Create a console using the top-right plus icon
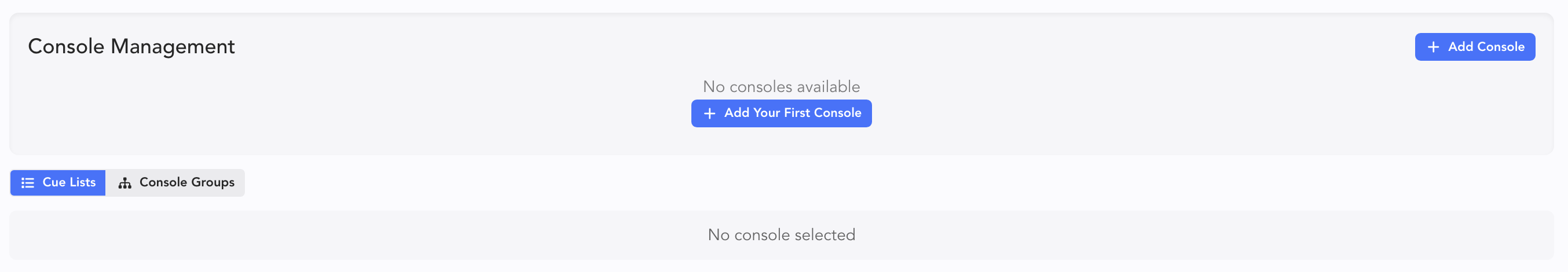 point(1434,47)
